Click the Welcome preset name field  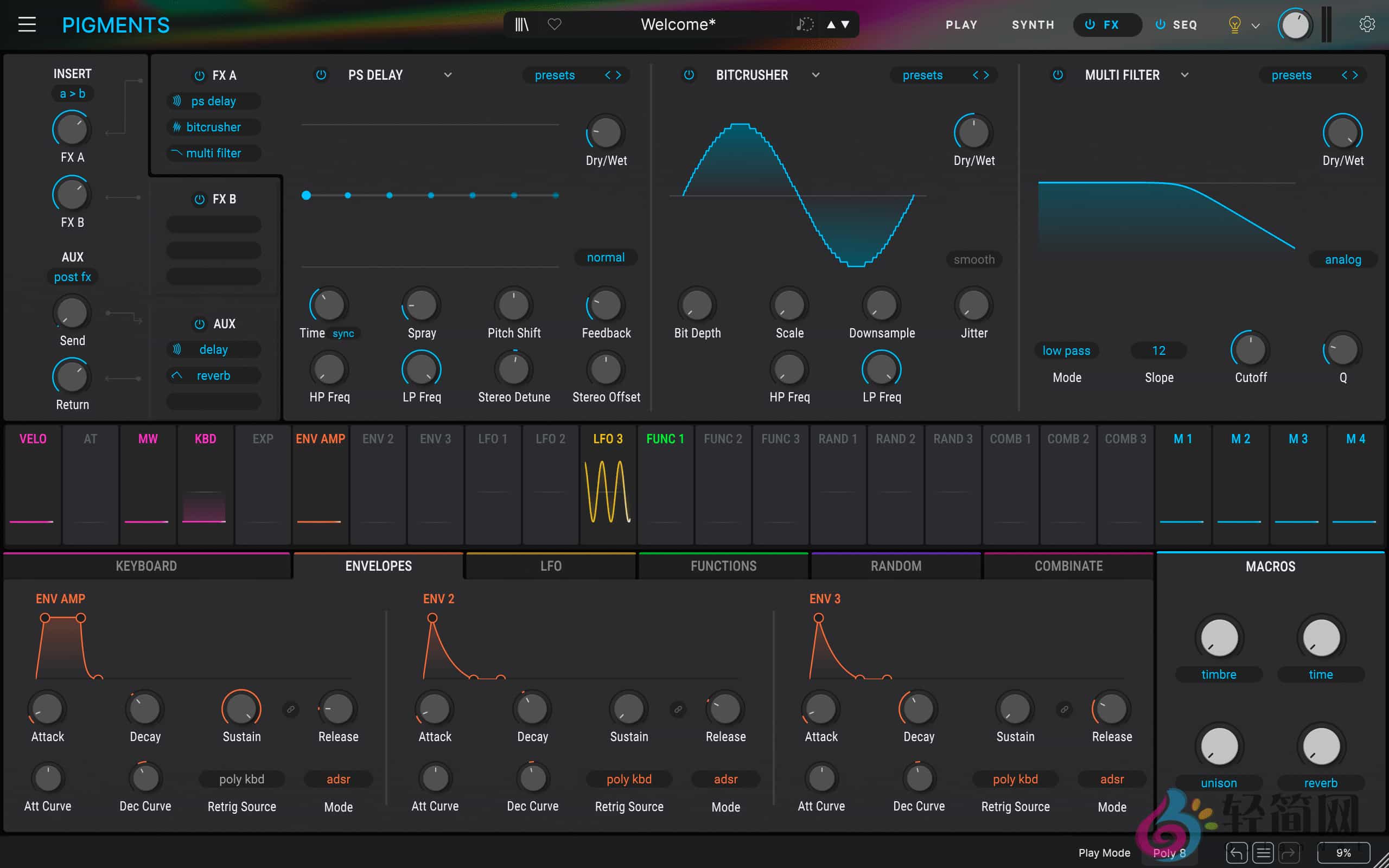pos(677,24)
